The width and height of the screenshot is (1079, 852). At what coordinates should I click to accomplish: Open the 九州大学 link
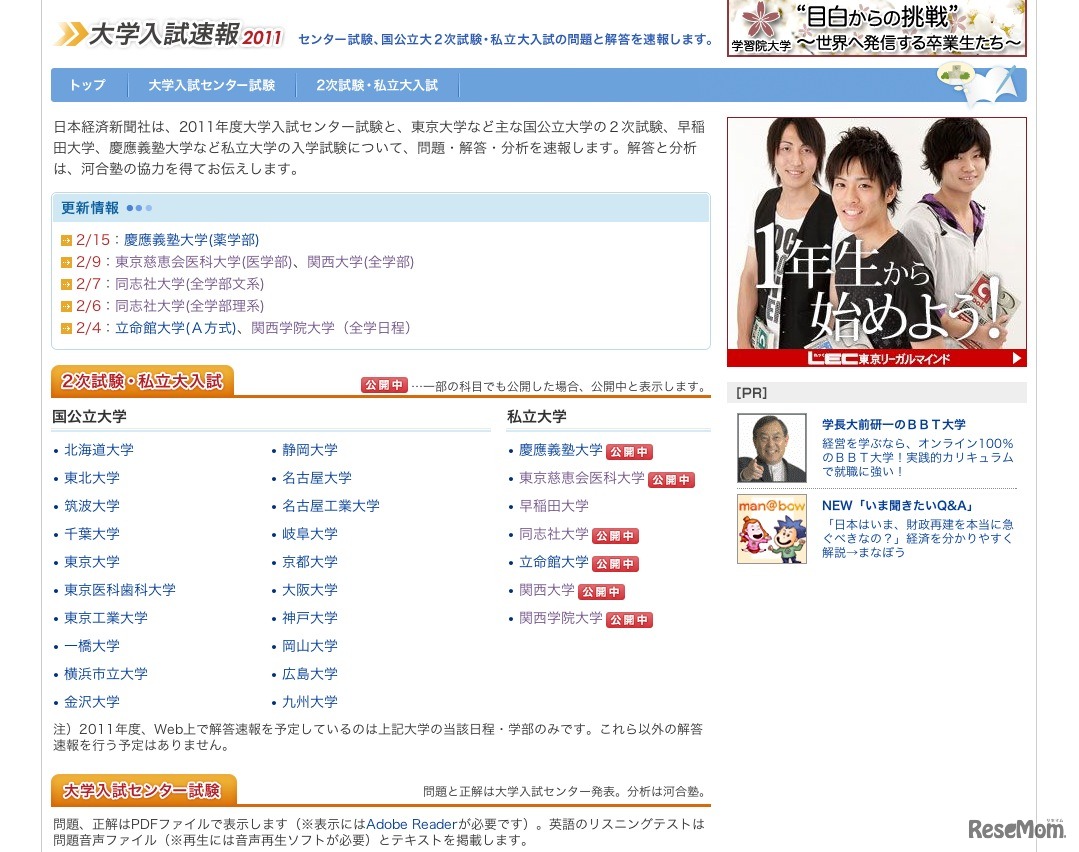point(310,703)
